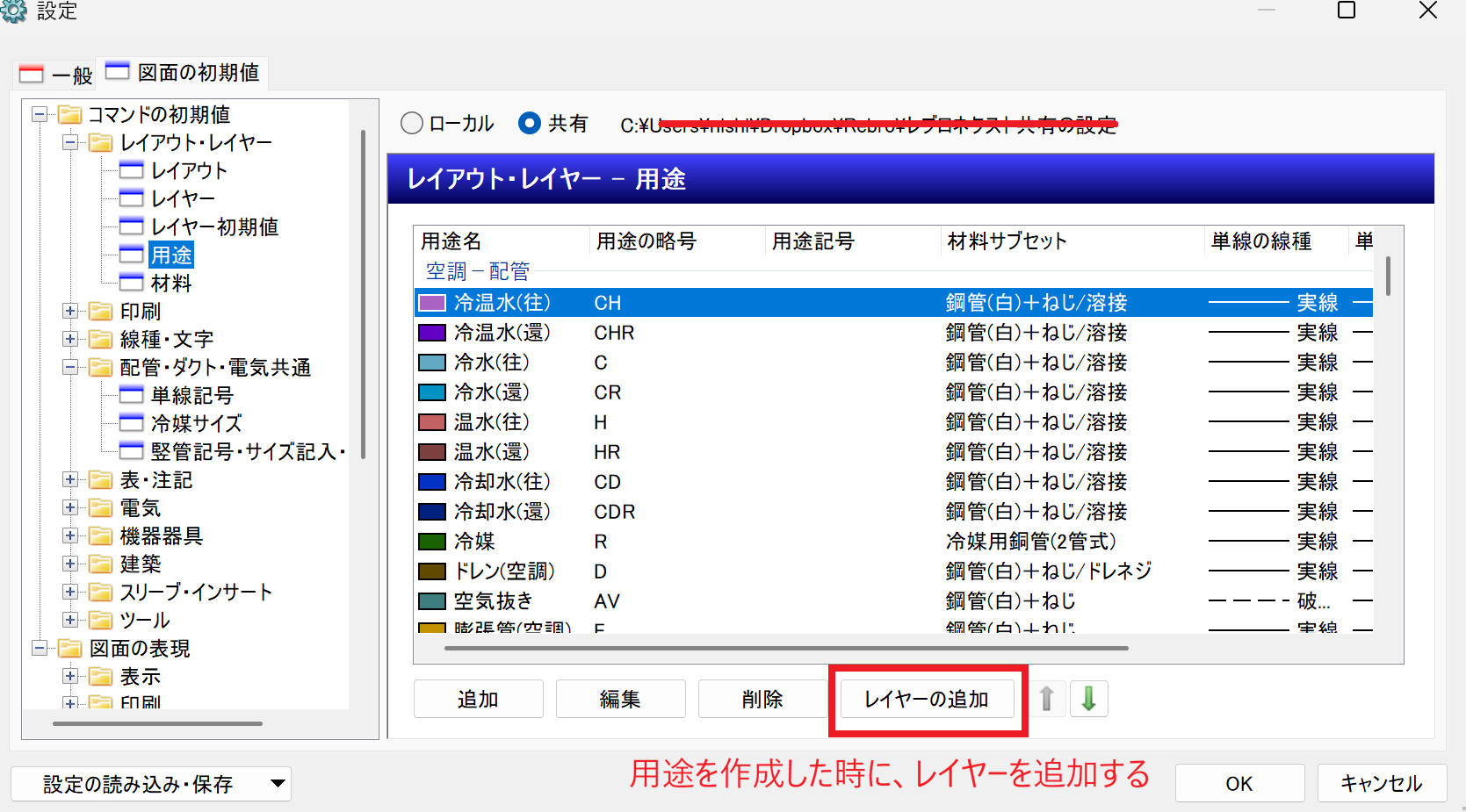Screen dimensions: 1466x812
Task: Select the ローカル radio button
Action: 411,124
